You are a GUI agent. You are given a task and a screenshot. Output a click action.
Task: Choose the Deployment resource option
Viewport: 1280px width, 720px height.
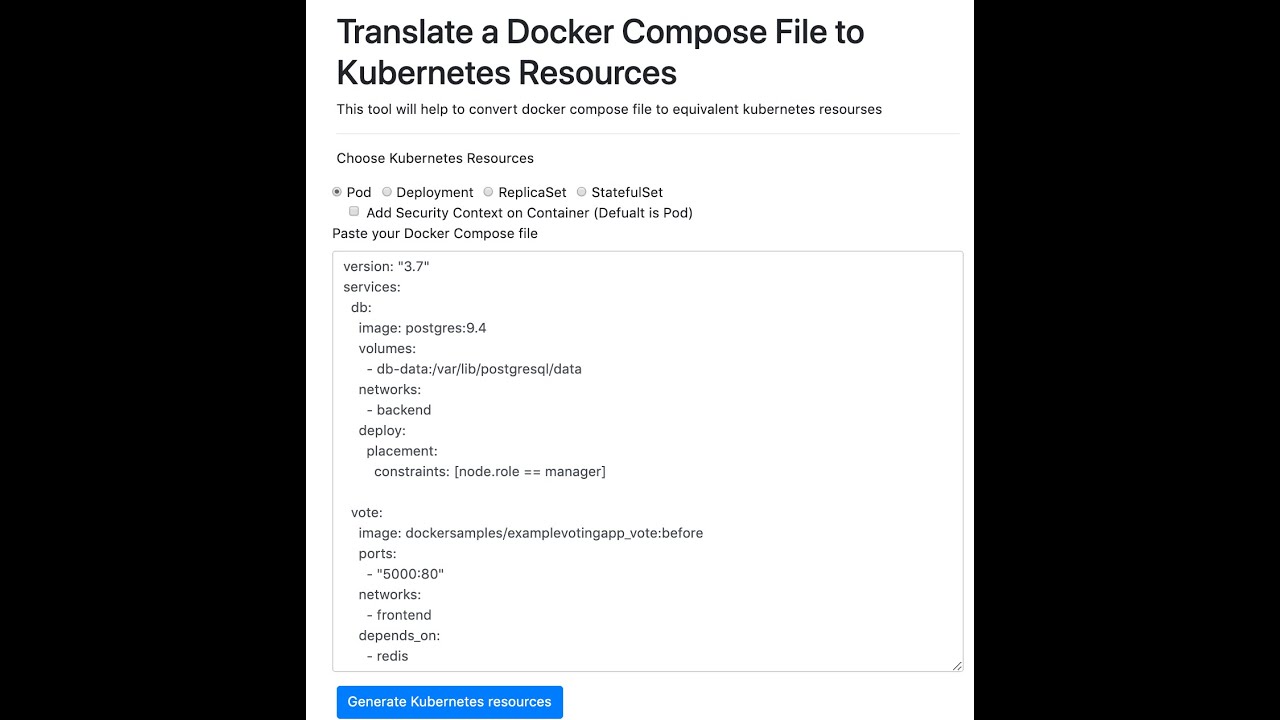387,192
